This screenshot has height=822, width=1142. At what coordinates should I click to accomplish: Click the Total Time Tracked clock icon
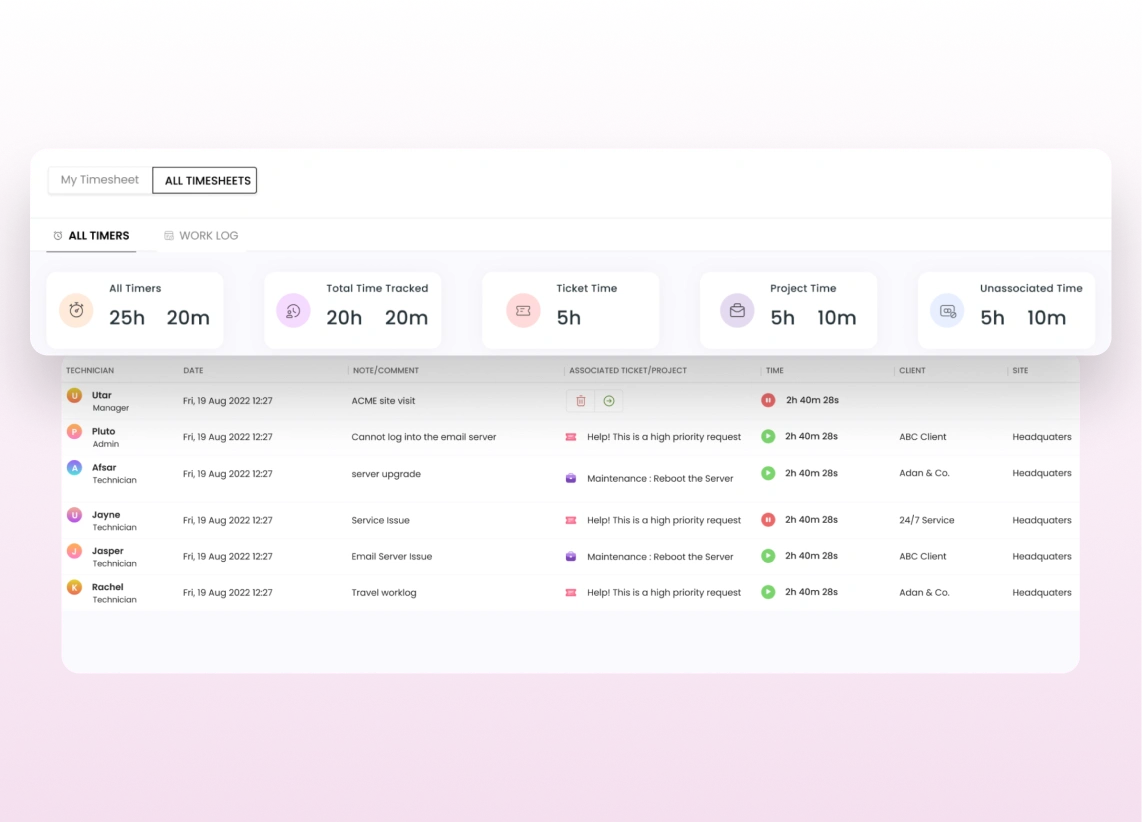tap(294, 310)
